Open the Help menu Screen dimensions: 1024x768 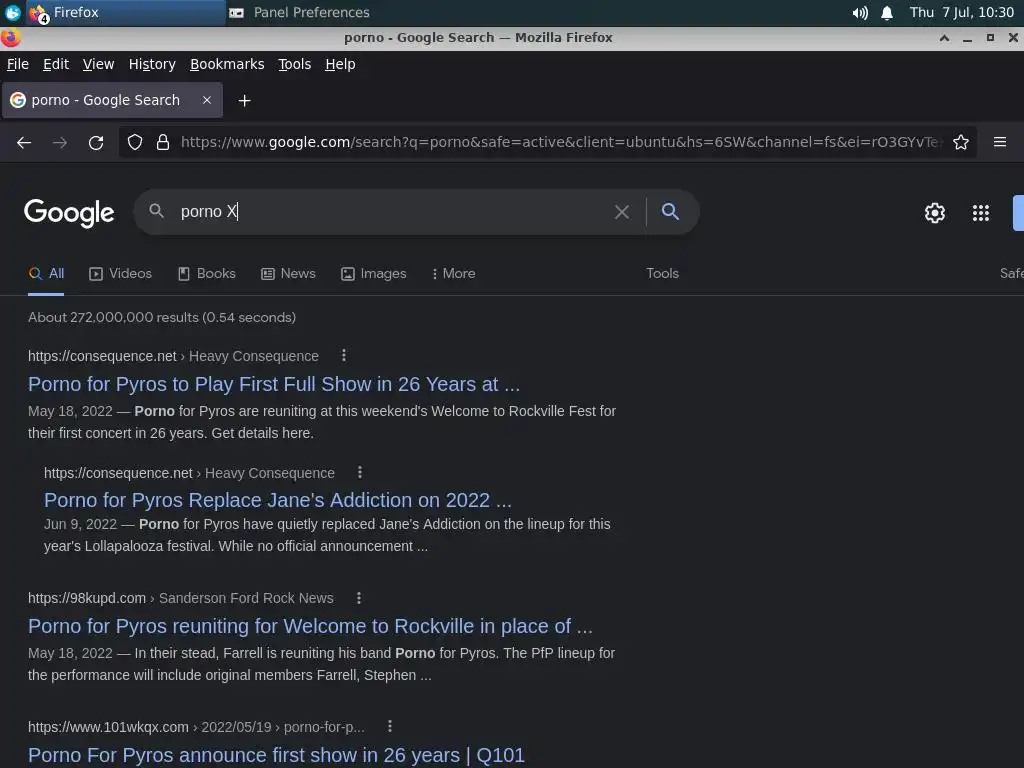pyautogui.click(x=340, y=64)
